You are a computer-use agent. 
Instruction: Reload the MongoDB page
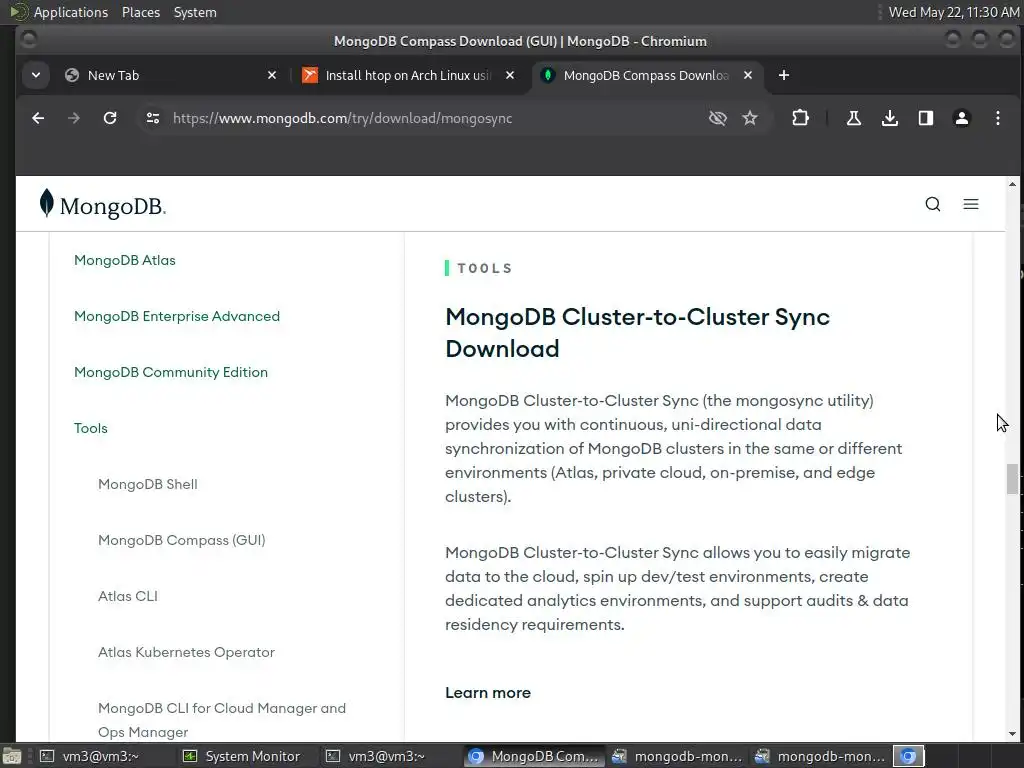click(x=110, y=118)
